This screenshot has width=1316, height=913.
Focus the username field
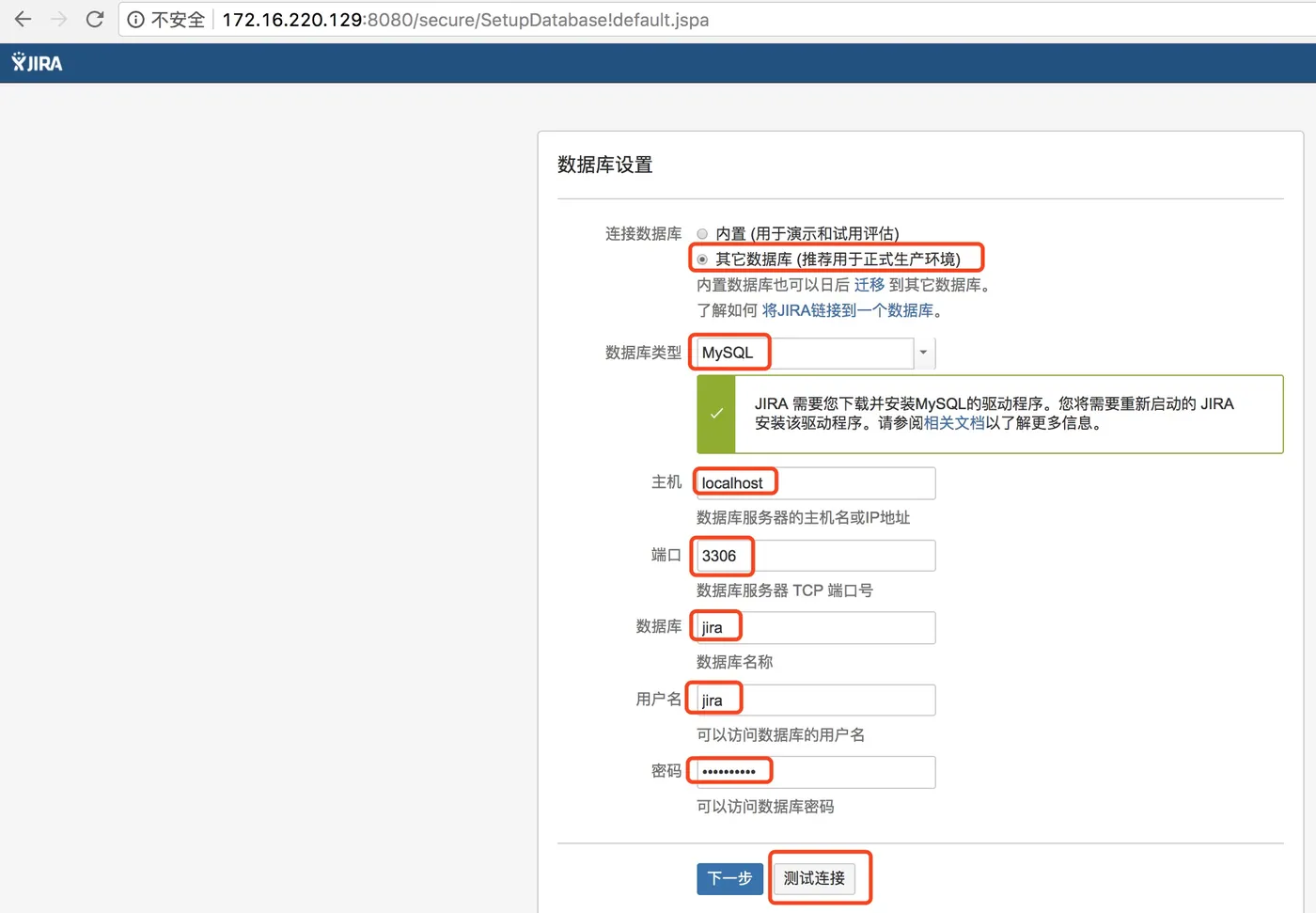click(x=816, y=700)
